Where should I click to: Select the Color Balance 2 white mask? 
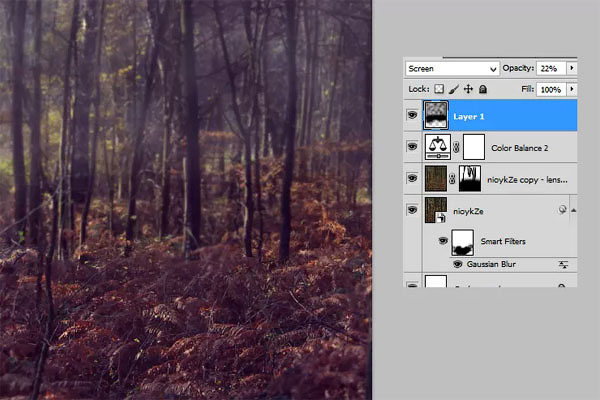pyautogui.click(x=474, y=147)
